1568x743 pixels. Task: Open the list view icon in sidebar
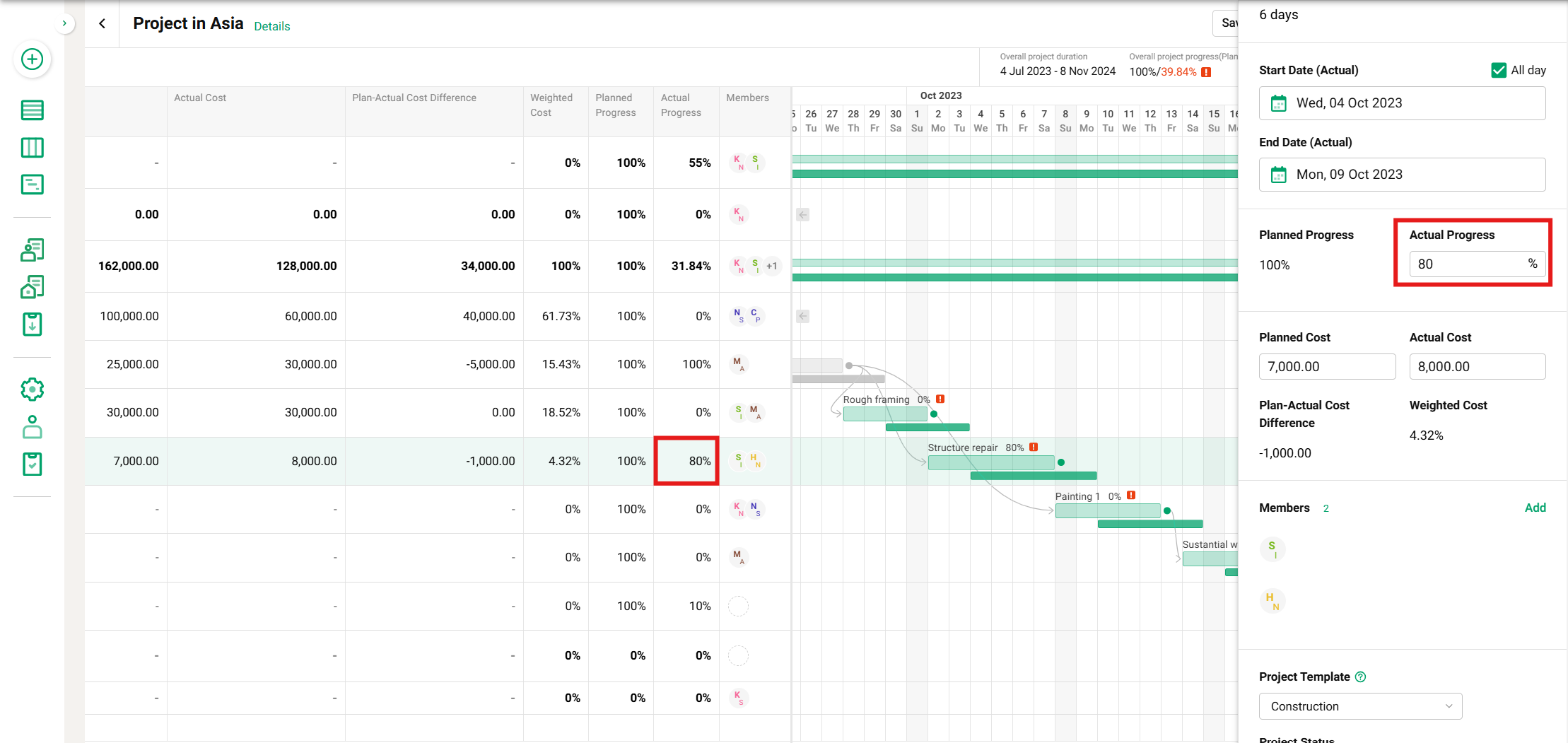32,110
